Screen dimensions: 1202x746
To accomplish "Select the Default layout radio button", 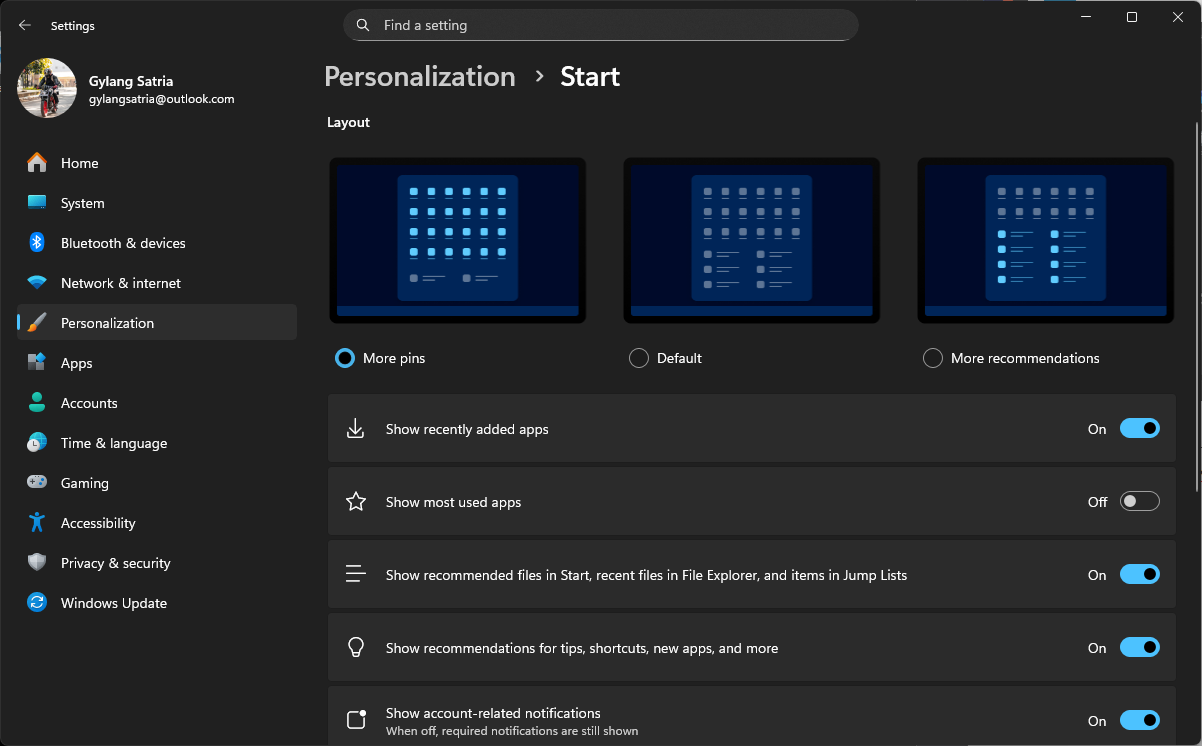I will click(x=639, y=358).
